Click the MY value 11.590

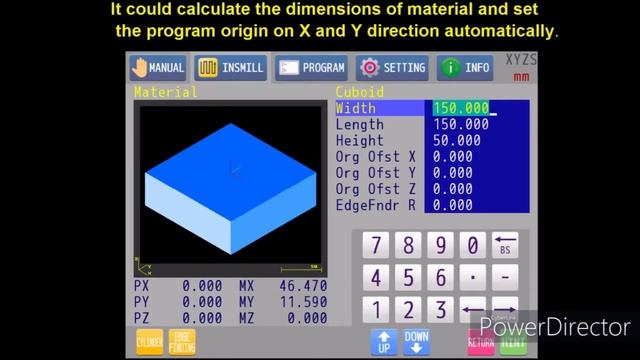point(303,302)
